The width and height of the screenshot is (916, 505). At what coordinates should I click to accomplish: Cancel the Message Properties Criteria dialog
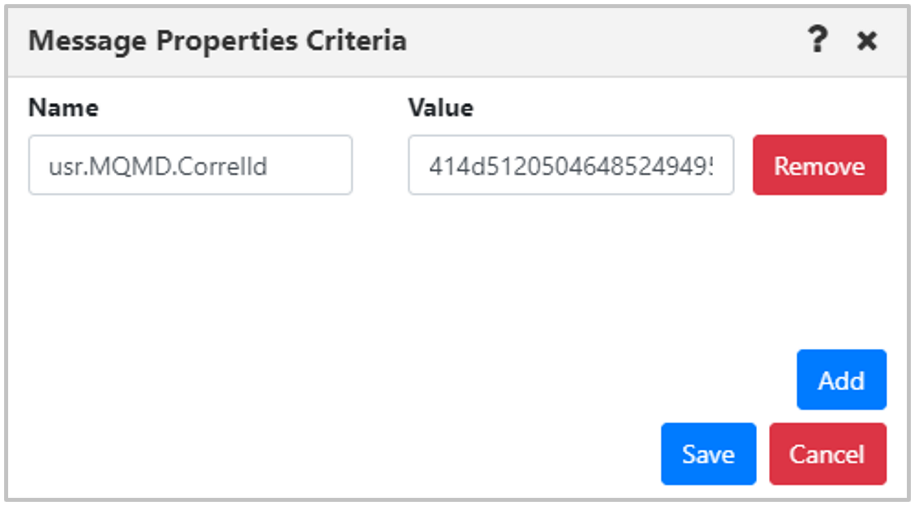[x=828, y=454]
